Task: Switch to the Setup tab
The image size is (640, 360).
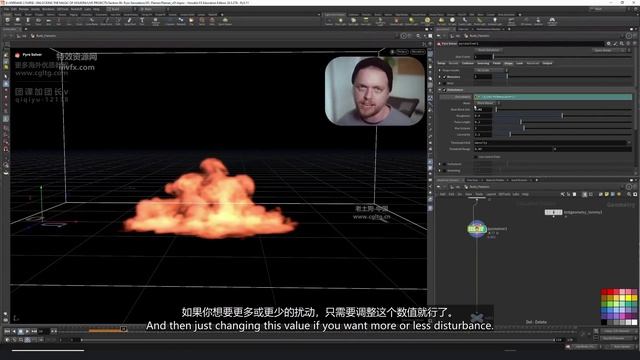Action: pos(442,63)
